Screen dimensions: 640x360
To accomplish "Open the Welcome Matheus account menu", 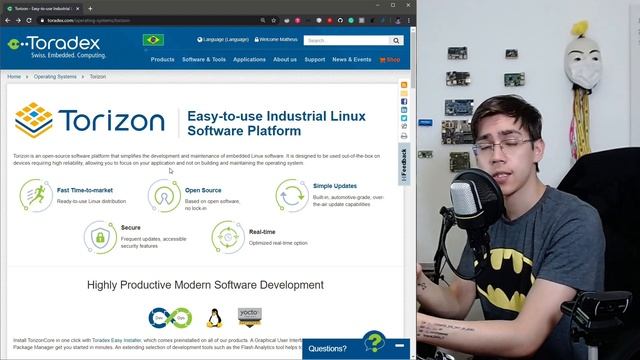I will [276, 40].
